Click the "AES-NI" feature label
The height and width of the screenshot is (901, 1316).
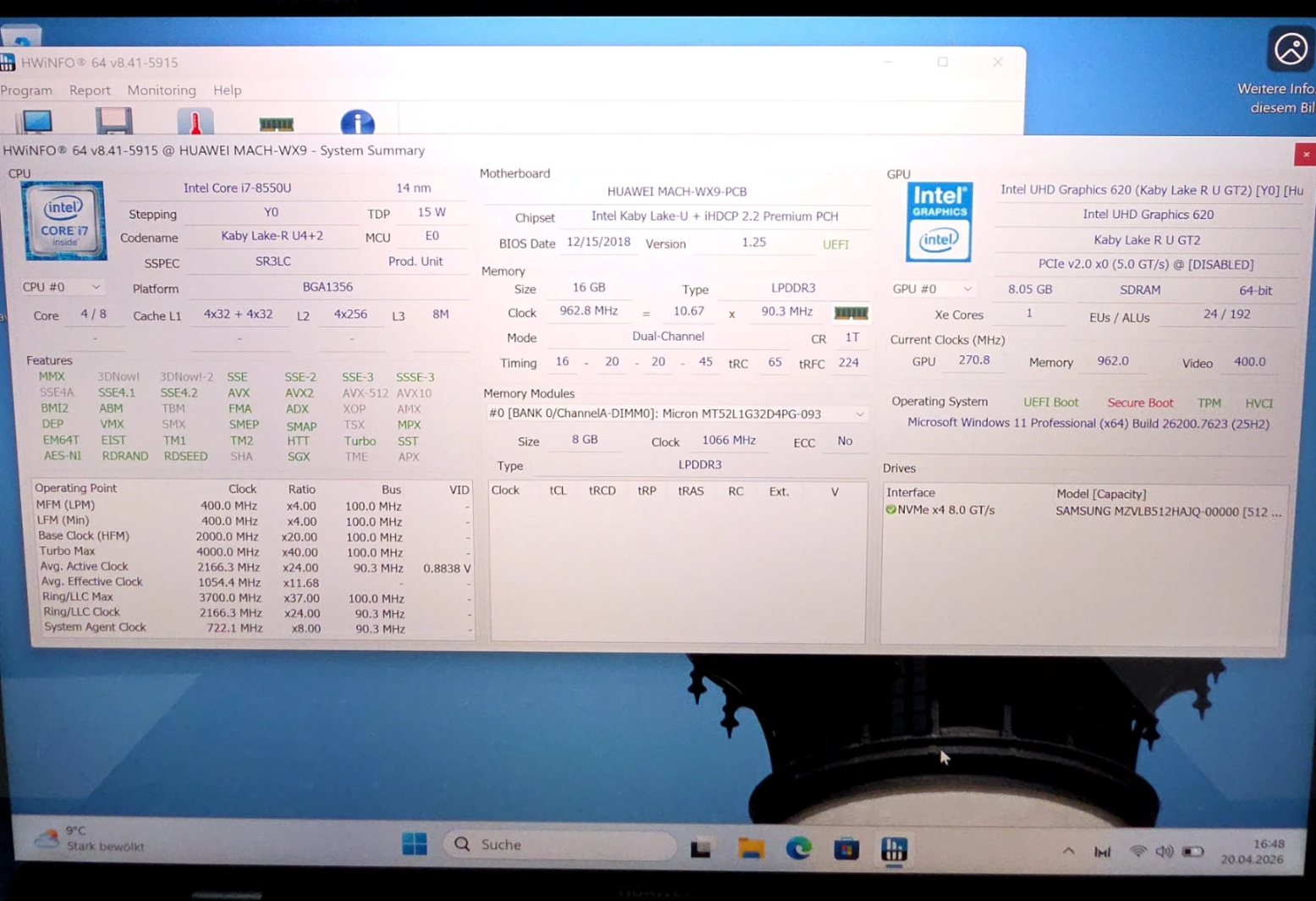coord(63,456)
